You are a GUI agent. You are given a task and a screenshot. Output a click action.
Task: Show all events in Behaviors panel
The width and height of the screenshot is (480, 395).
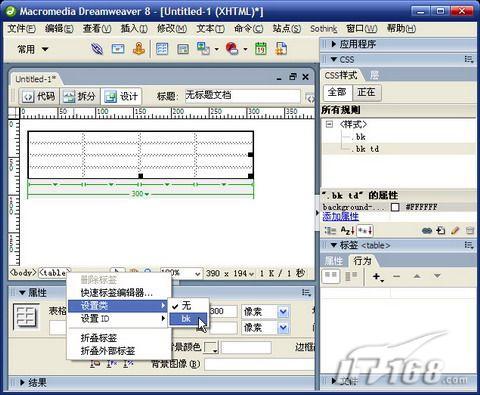tap(351, 277)
